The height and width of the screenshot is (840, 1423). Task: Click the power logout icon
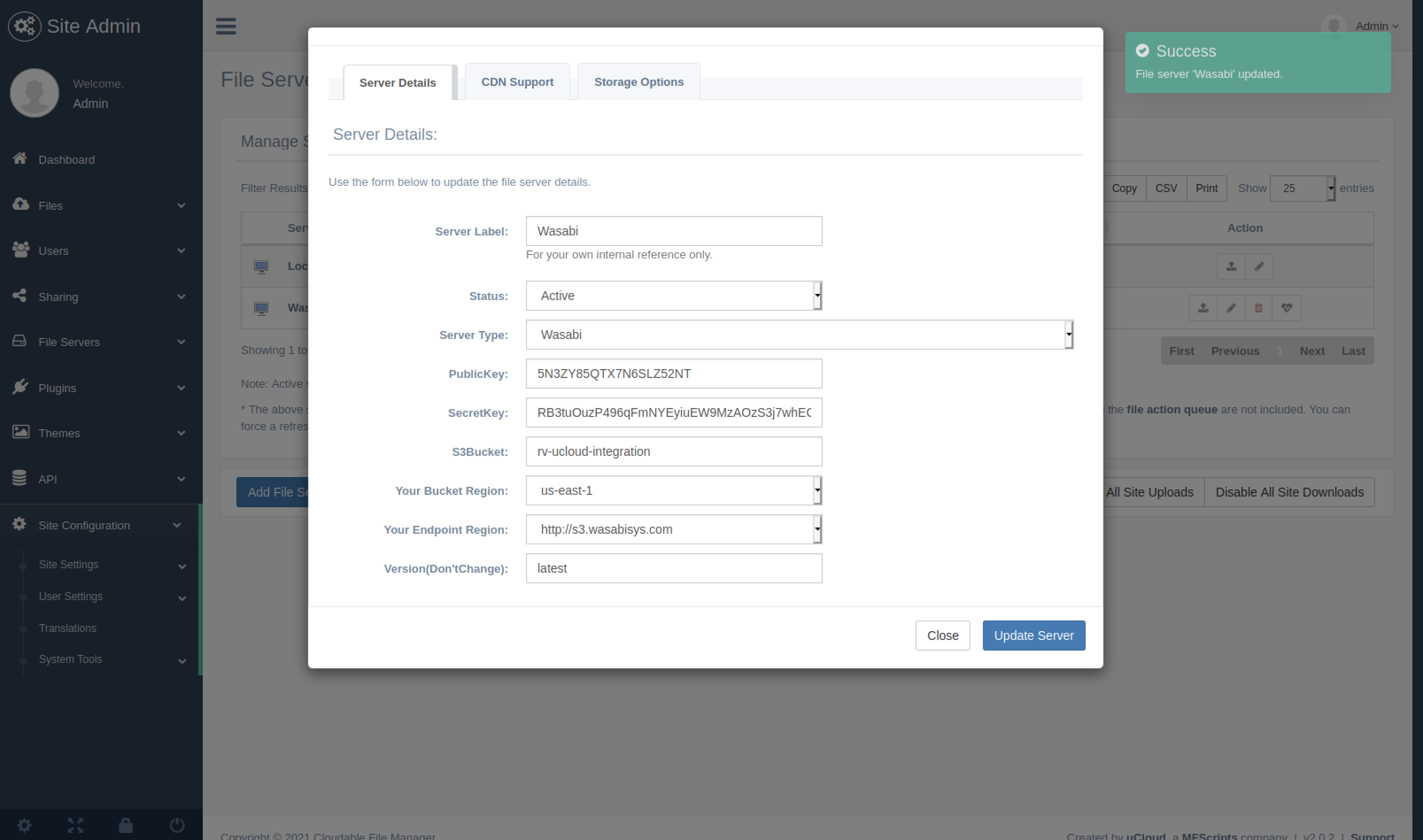177,825
